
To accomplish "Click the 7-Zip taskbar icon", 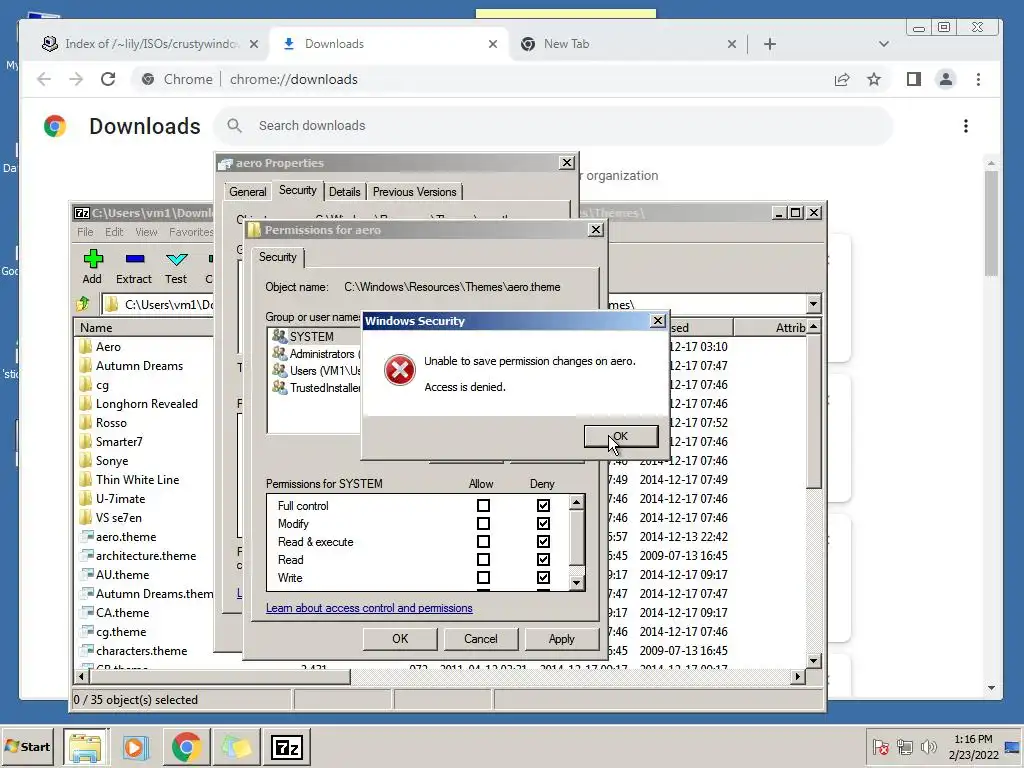I will (x=287, y=746).
